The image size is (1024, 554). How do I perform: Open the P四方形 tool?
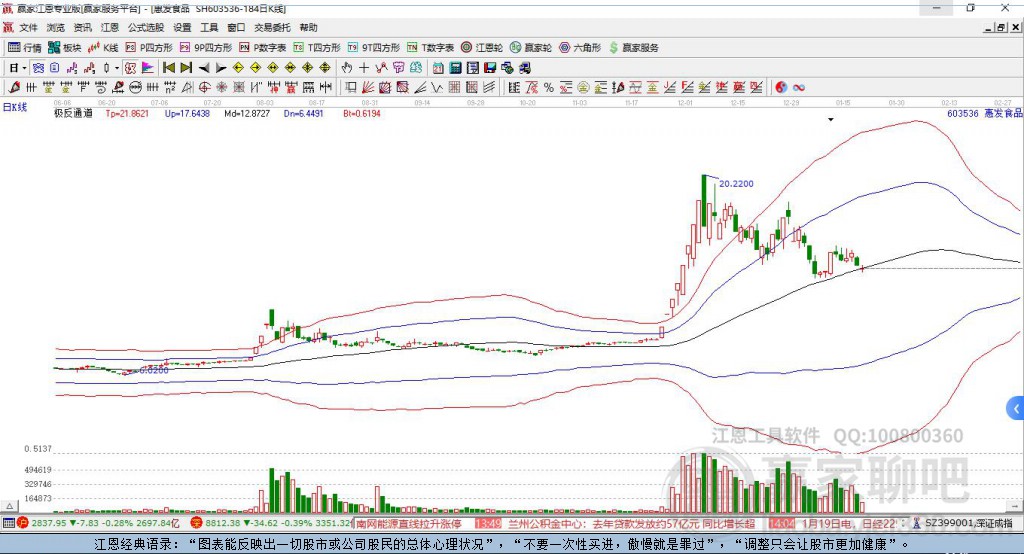point(149,48)
